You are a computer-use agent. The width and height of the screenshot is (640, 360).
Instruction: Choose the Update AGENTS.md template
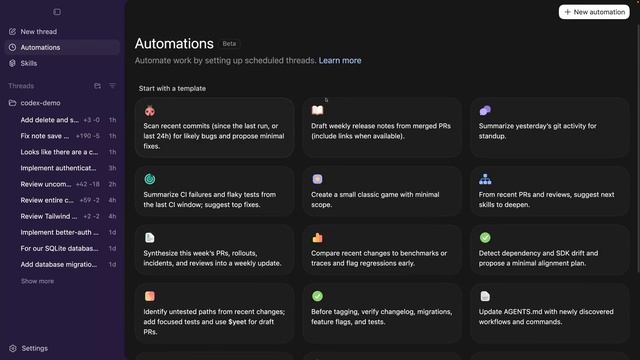(550, 313)
